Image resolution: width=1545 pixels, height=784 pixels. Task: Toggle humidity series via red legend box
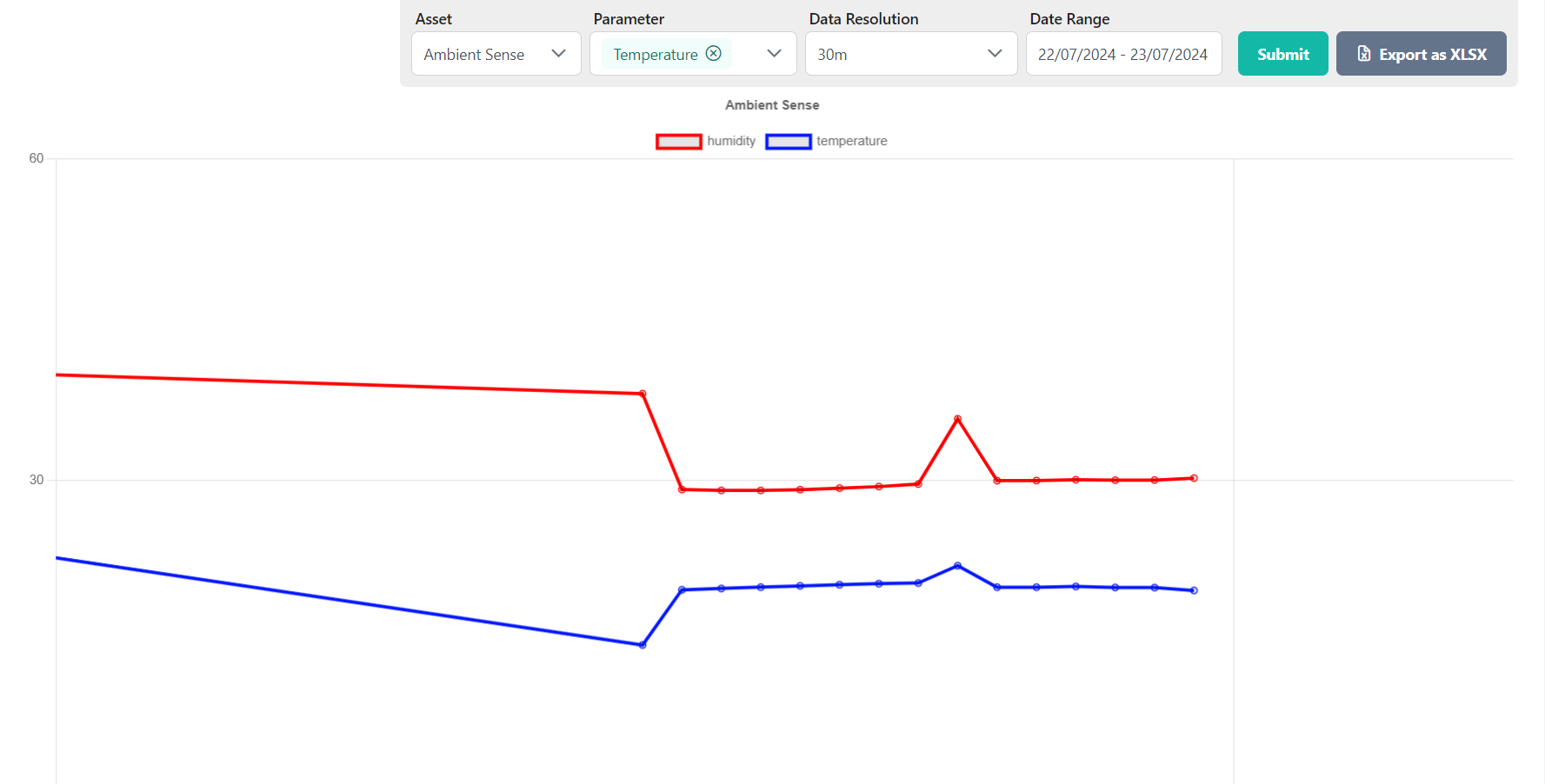[x=678, y=142]
